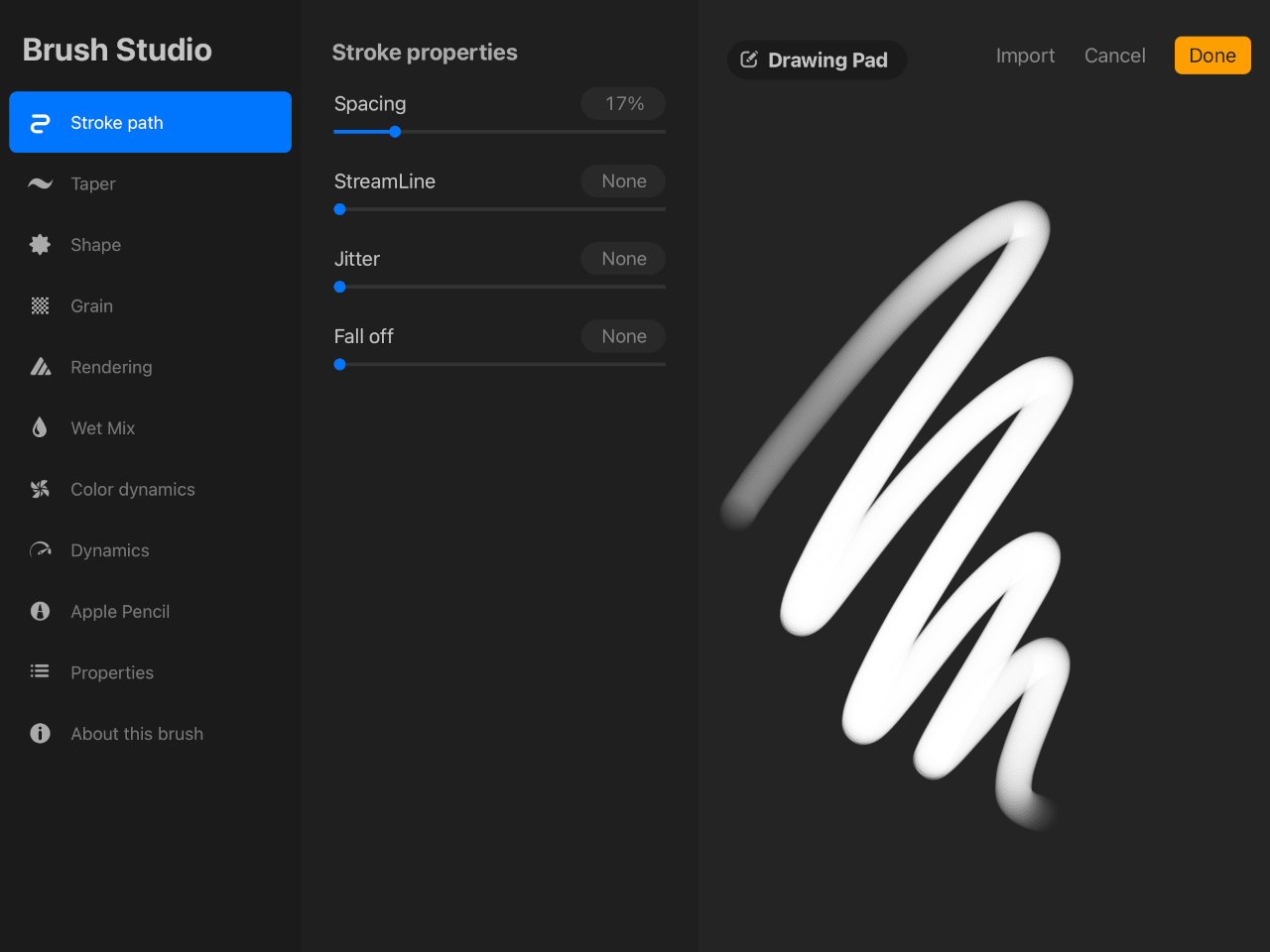Click the Taper wave icon
The height and width of the screenshot is (952, 1270).
[39, 183]
